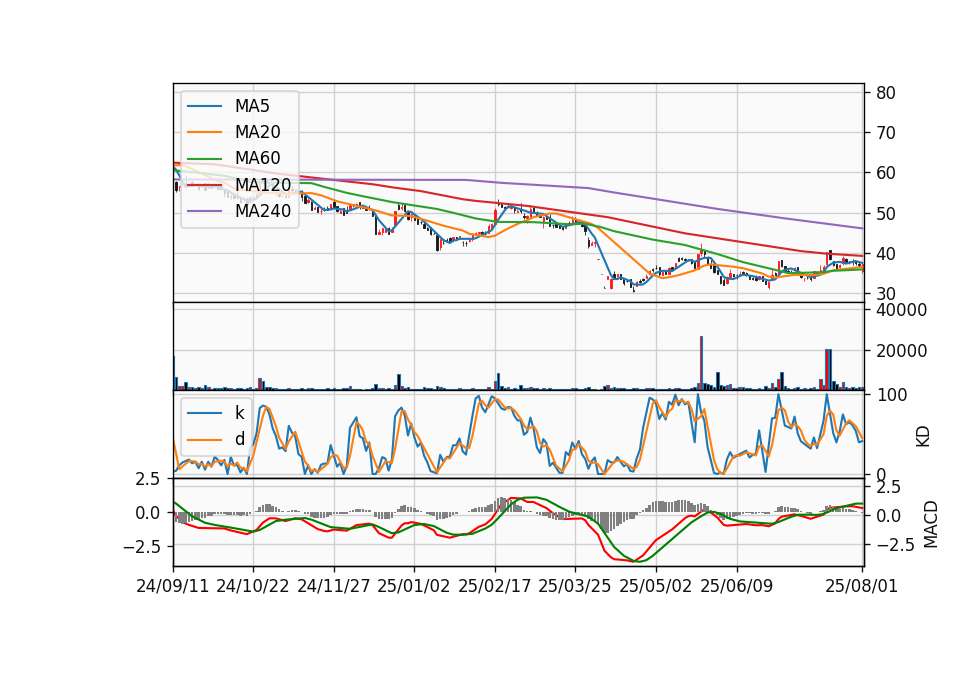Click the purple MA240 legend line sample
This screenshot has height=690, width=960.
point(204,211)
